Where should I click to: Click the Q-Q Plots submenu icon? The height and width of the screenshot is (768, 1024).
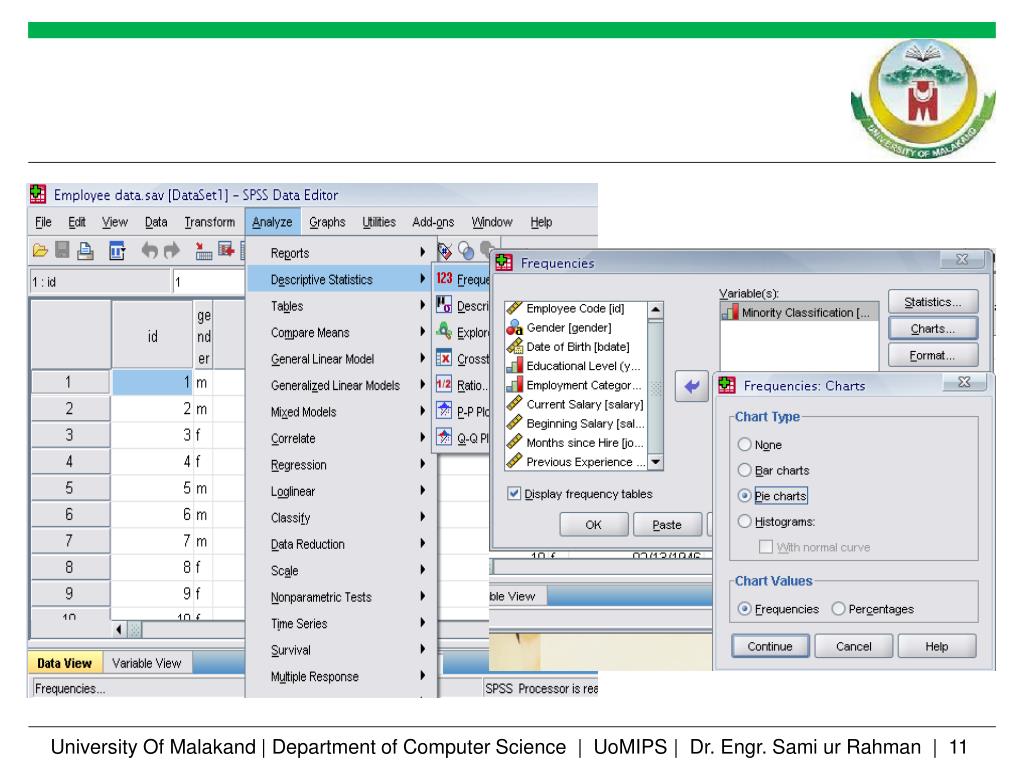[x=444, y=437]
